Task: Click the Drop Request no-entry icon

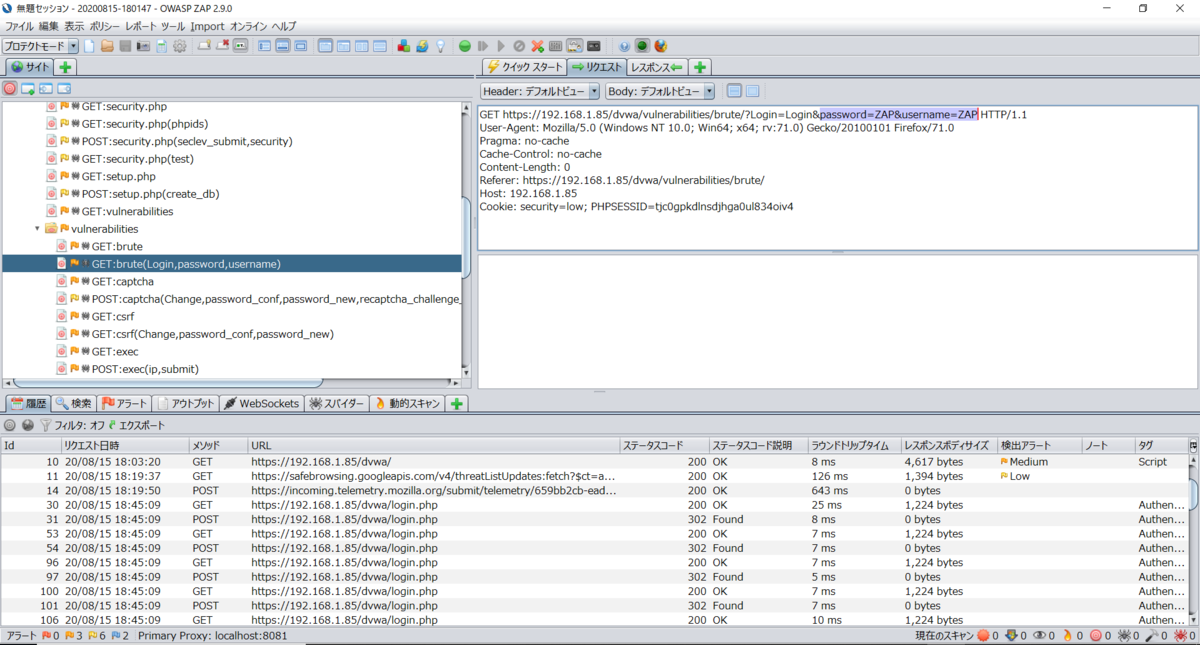Action: (x=518, y=46)
